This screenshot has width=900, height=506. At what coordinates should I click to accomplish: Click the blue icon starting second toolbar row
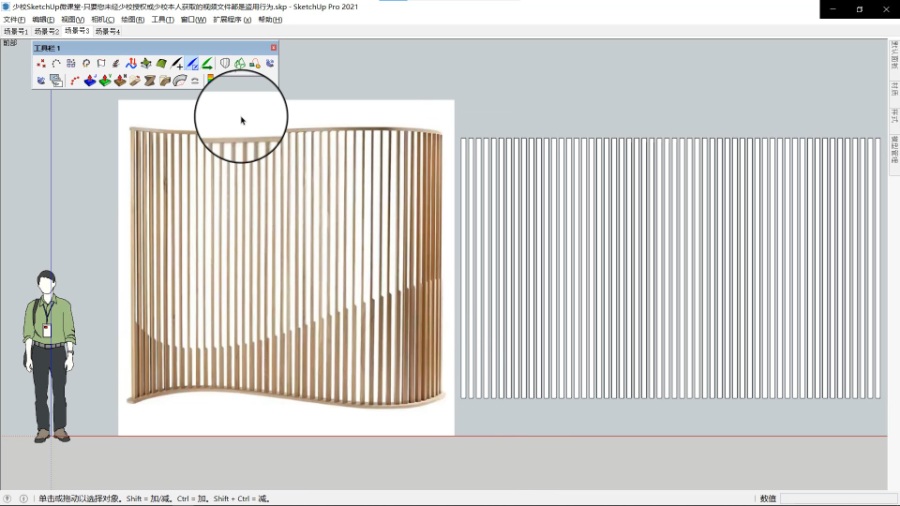pos(41,81)
